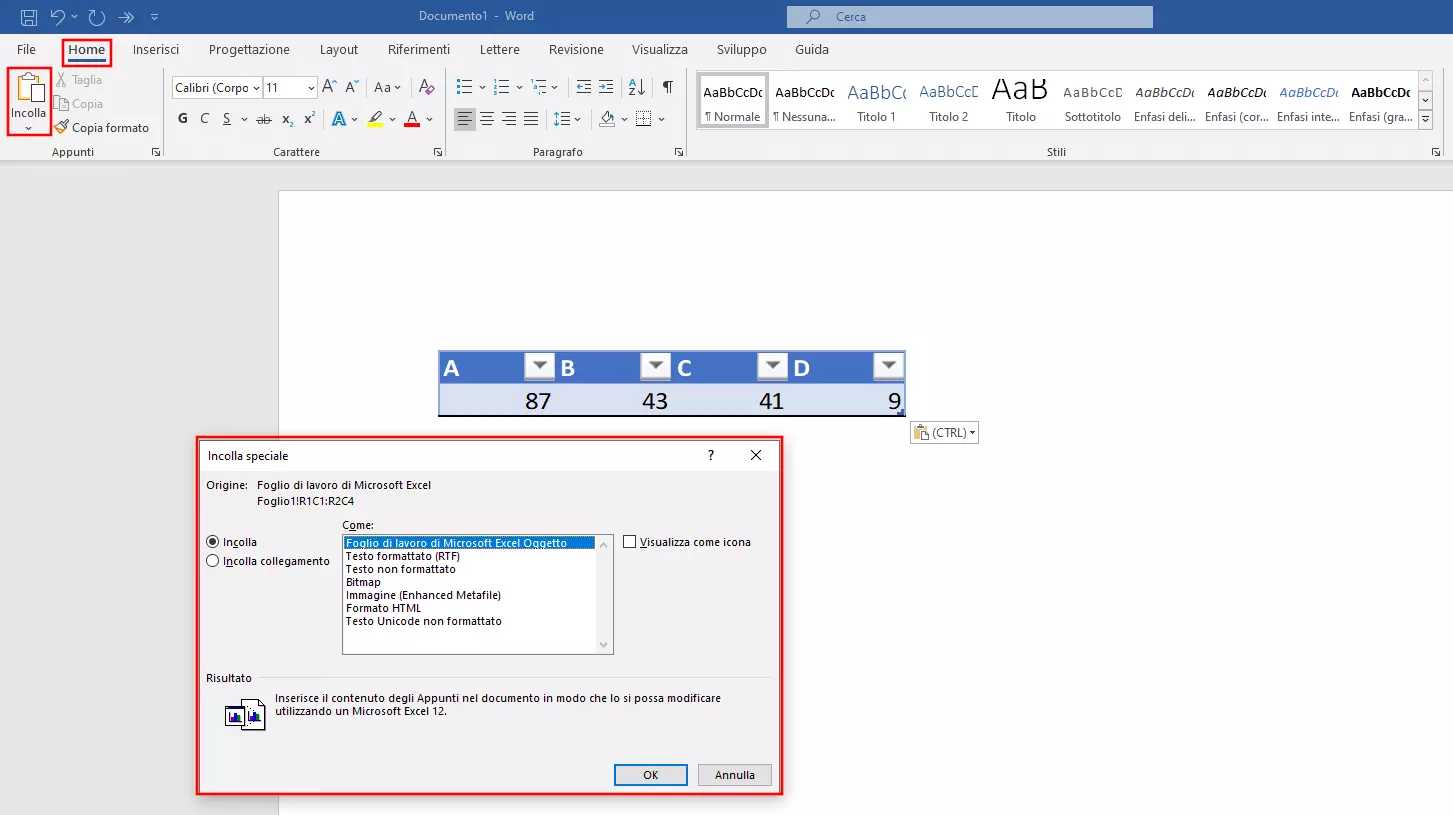
Task: Open the font name Calibri dropdown
Action: (x=256, y=88)
